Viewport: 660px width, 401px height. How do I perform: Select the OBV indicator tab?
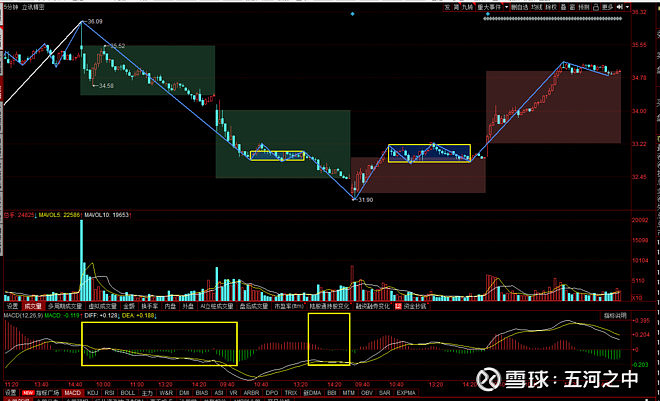[367, 393]
